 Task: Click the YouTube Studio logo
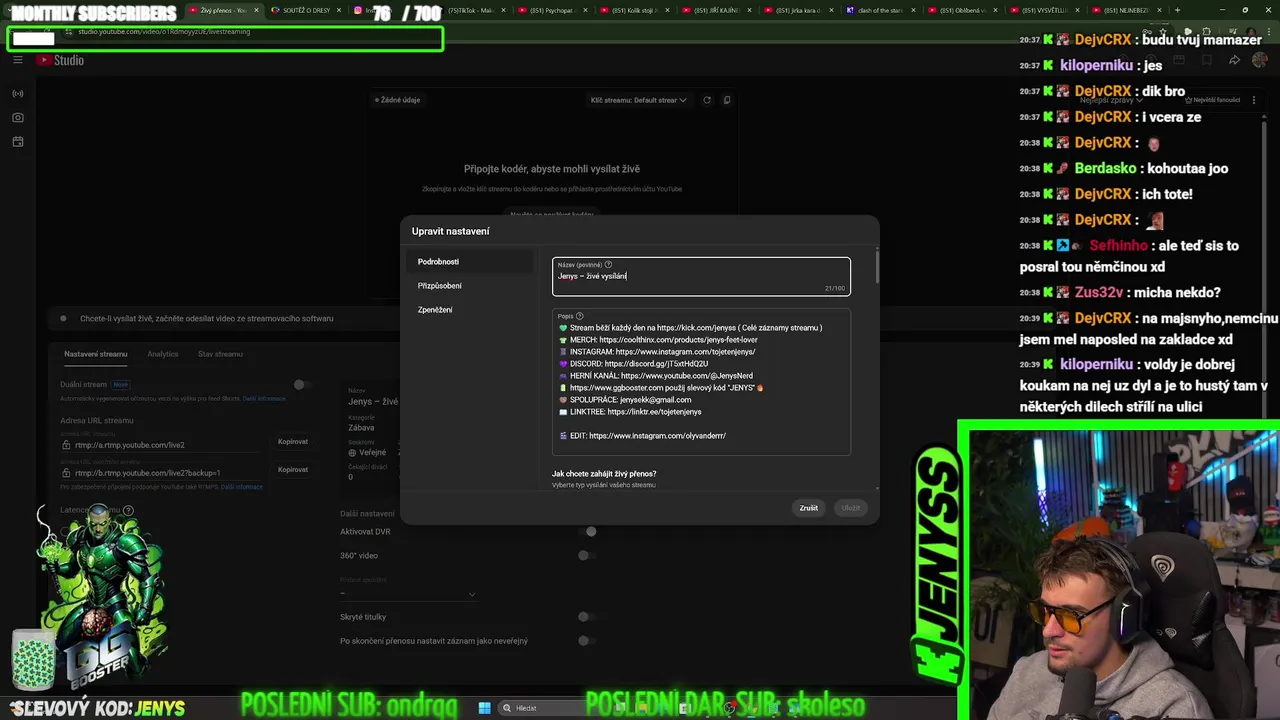pyautogui.click(x=60, y=60)
